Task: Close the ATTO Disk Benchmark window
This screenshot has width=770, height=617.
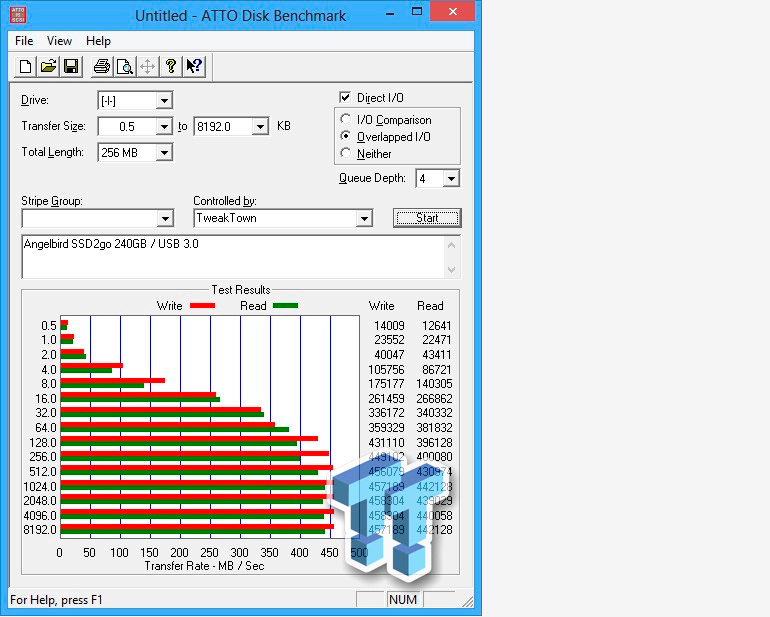Action: tap(453, 11)
